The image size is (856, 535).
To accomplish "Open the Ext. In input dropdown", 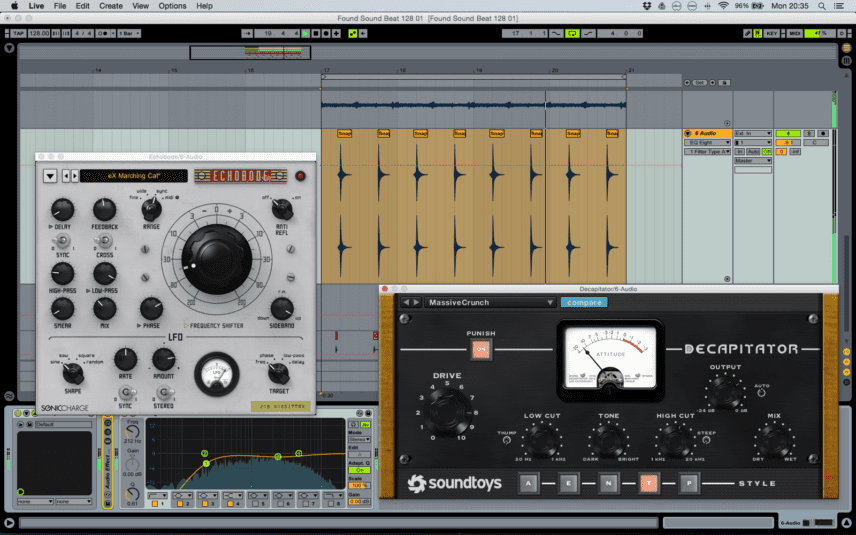I will pyautogui.click(x=753, y=133).
